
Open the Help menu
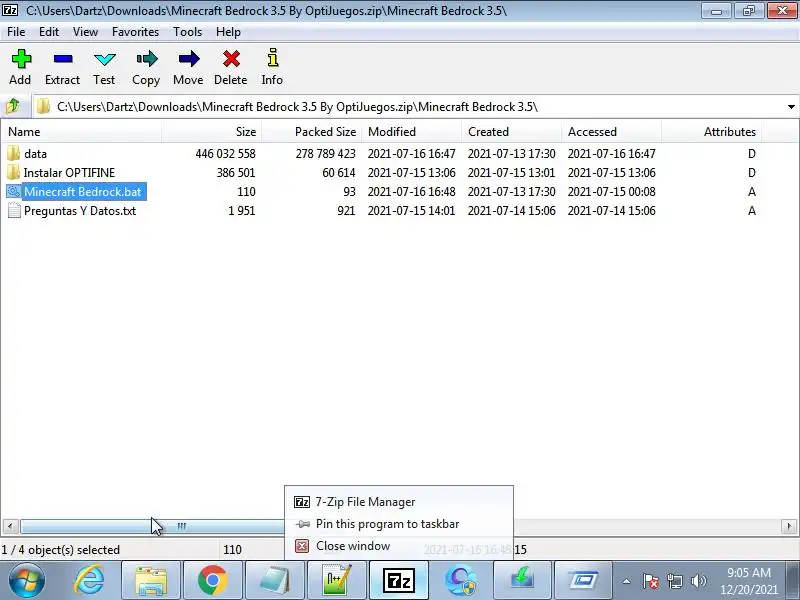(x=228, y=32)
